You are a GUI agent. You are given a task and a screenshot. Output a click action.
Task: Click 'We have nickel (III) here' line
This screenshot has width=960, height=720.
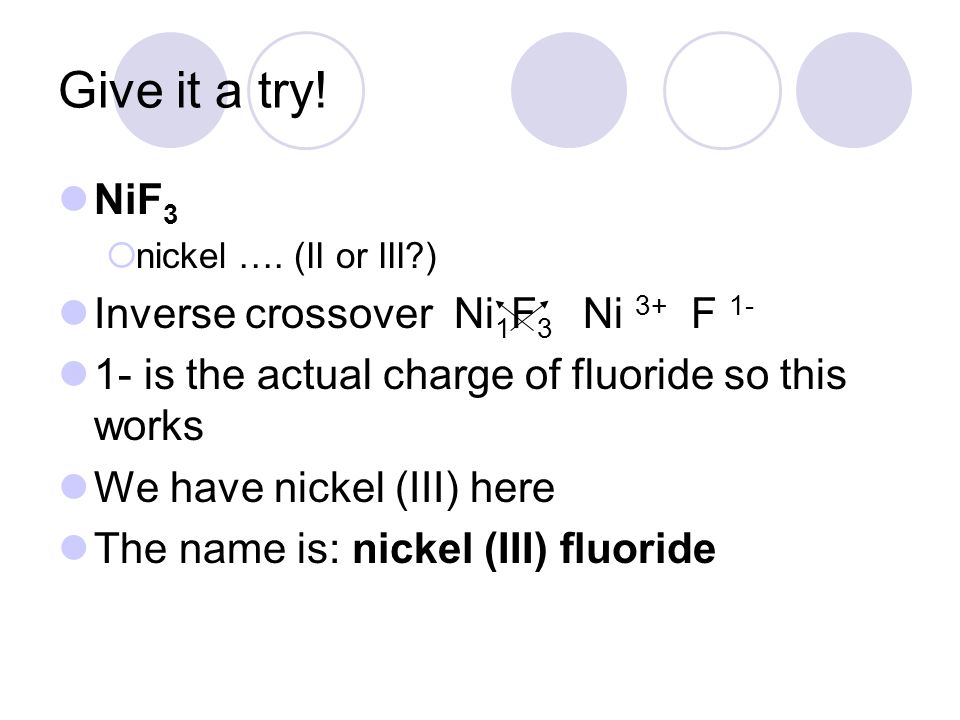coord(324,489)
